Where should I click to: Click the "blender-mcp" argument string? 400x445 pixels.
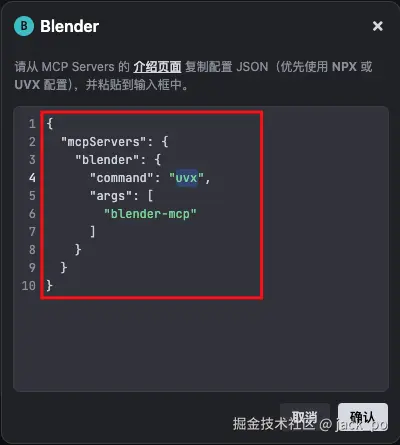[150, 214]
